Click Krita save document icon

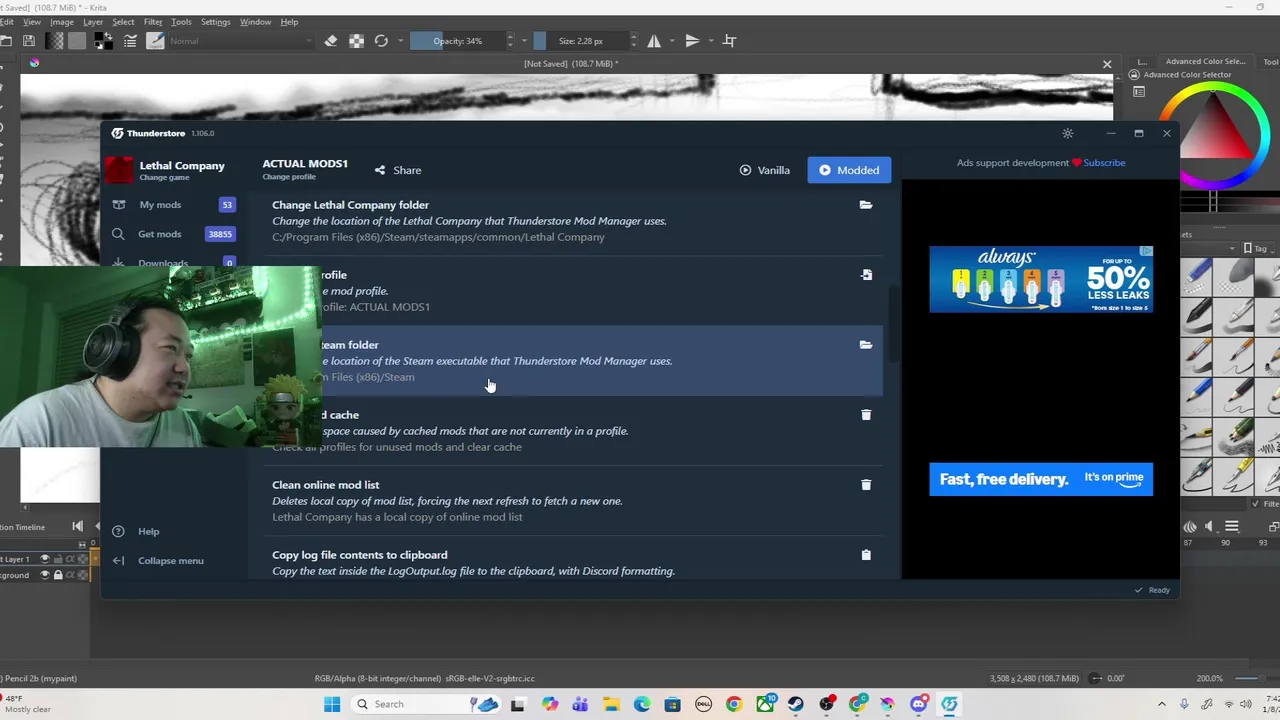[x=28, y=41]
